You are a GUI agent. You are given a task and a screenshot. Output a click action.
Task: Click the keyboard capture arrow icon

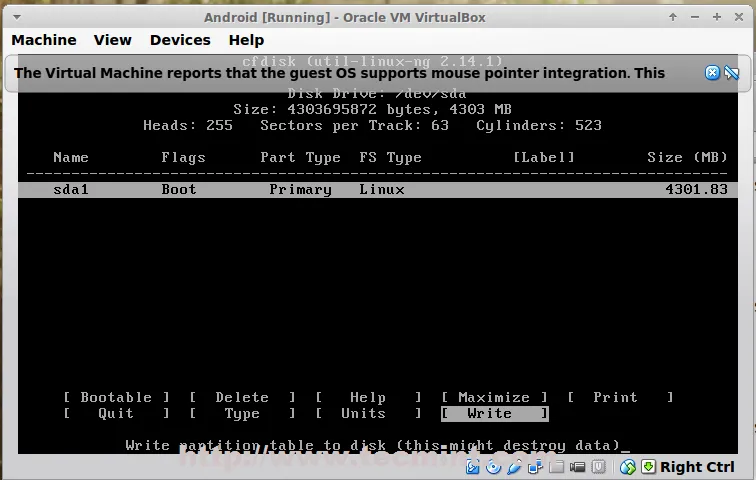[648, 467]
